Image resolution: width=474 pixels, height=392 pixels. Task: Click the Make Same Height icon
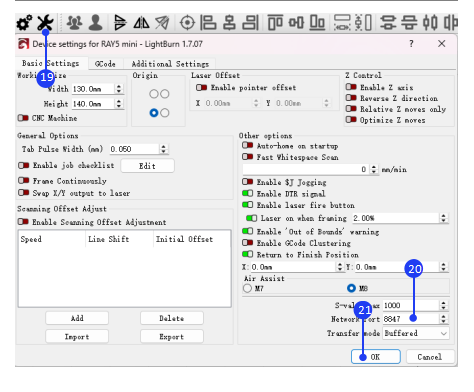tap(363, 23)
